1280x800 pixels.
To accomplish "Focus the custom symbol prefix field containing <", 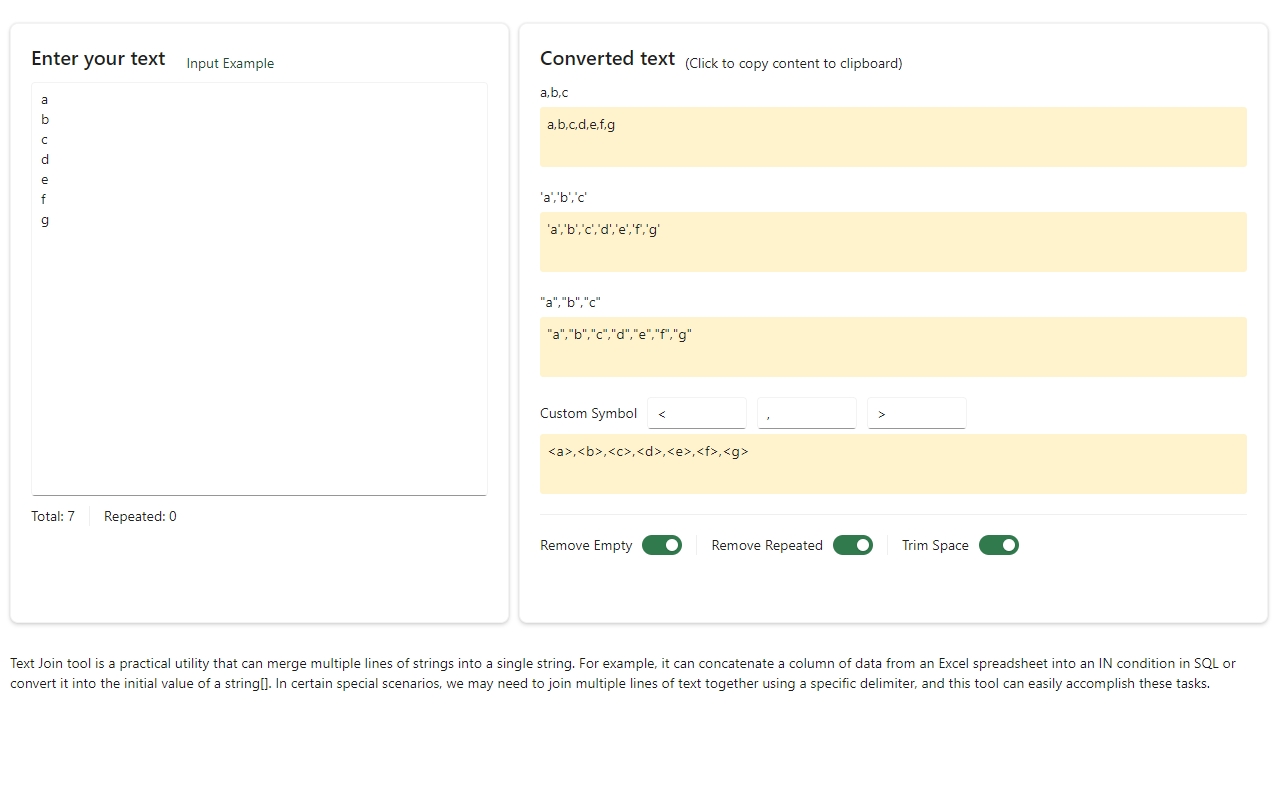I will tap(696, 413).
